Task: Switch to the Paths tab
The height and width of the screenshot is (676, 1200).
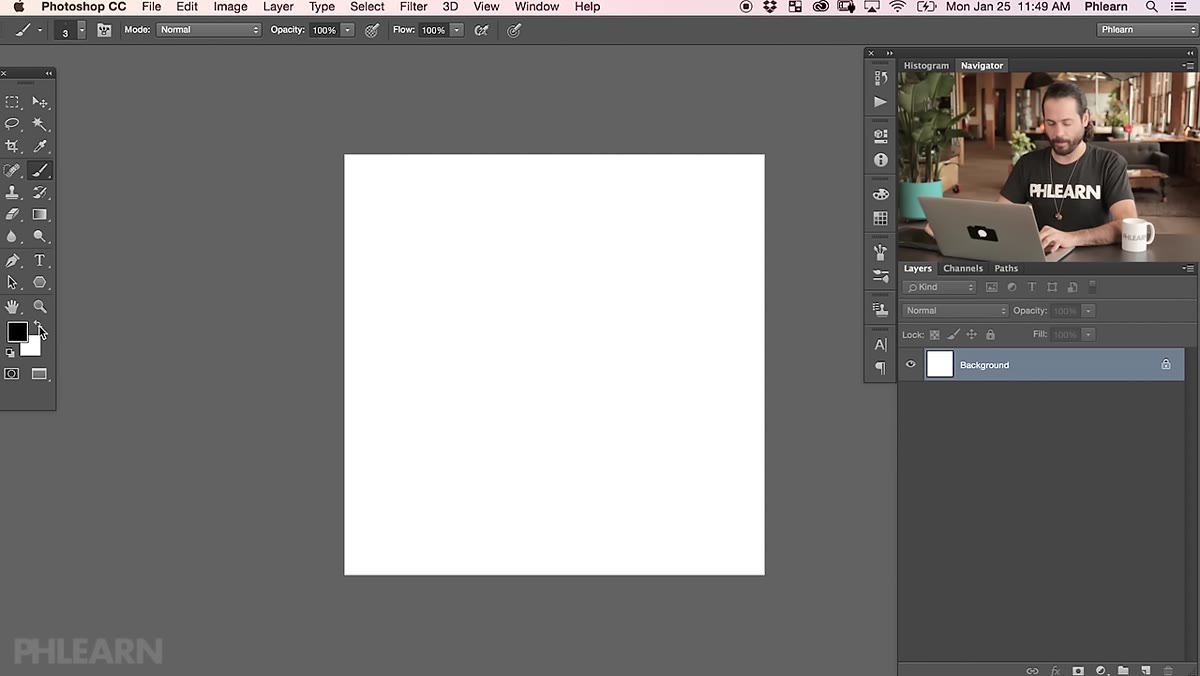Action: pyautogui.click(x=1006, y=268)
